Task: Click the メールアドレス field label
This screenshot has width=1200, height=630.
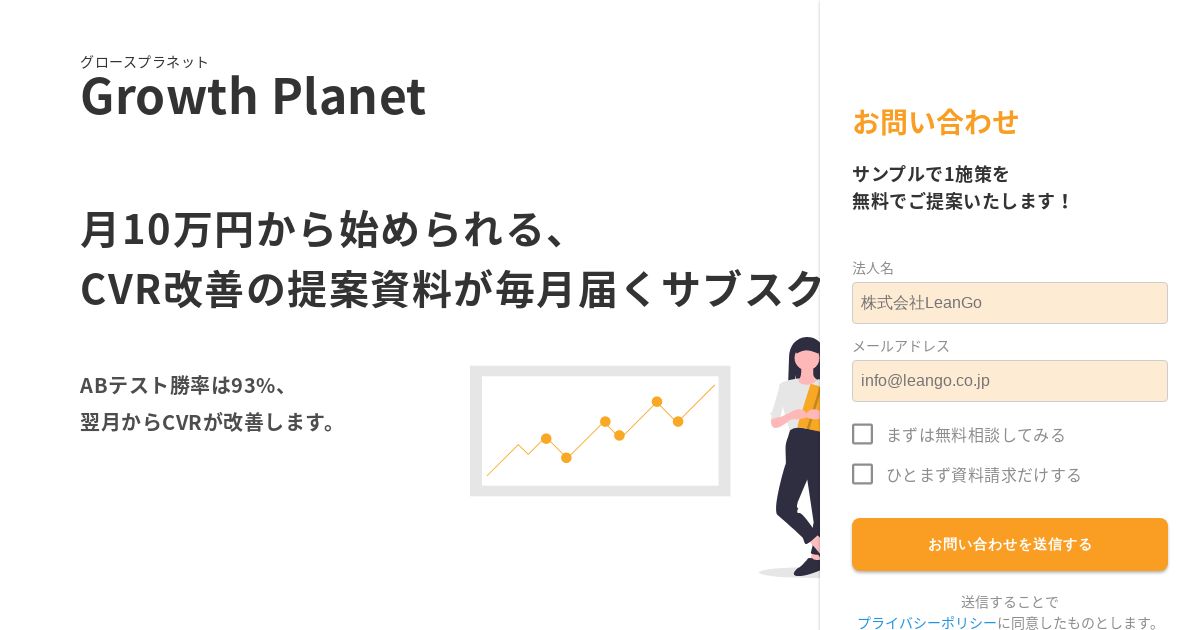Action: [x=901, y=346]
